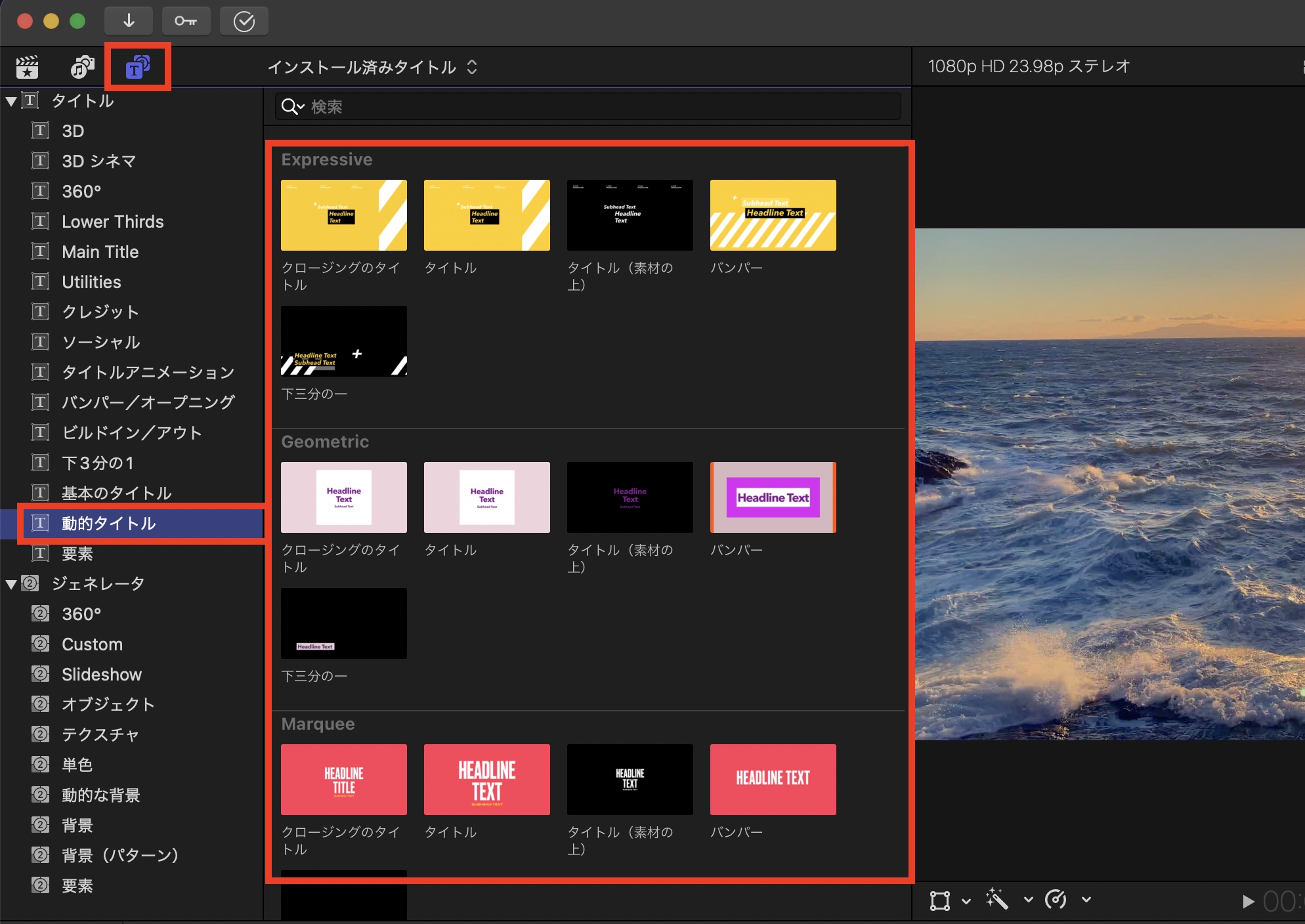Open the keyword editor key icon
Viewport: 1305px width, 924px height.
coord(186,21)
